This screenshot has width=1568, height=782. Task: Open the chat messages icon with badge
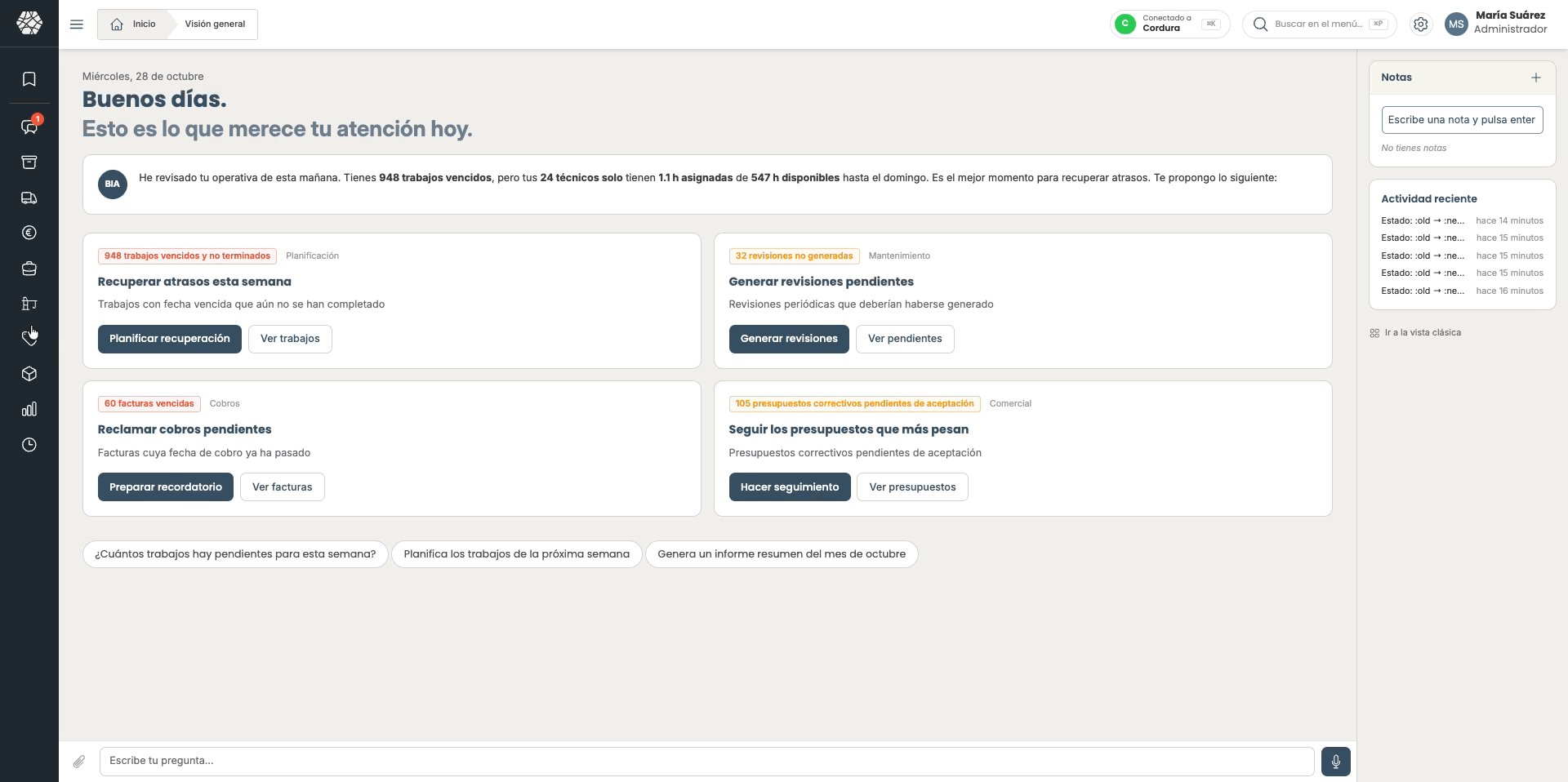(x=29, y=127)
